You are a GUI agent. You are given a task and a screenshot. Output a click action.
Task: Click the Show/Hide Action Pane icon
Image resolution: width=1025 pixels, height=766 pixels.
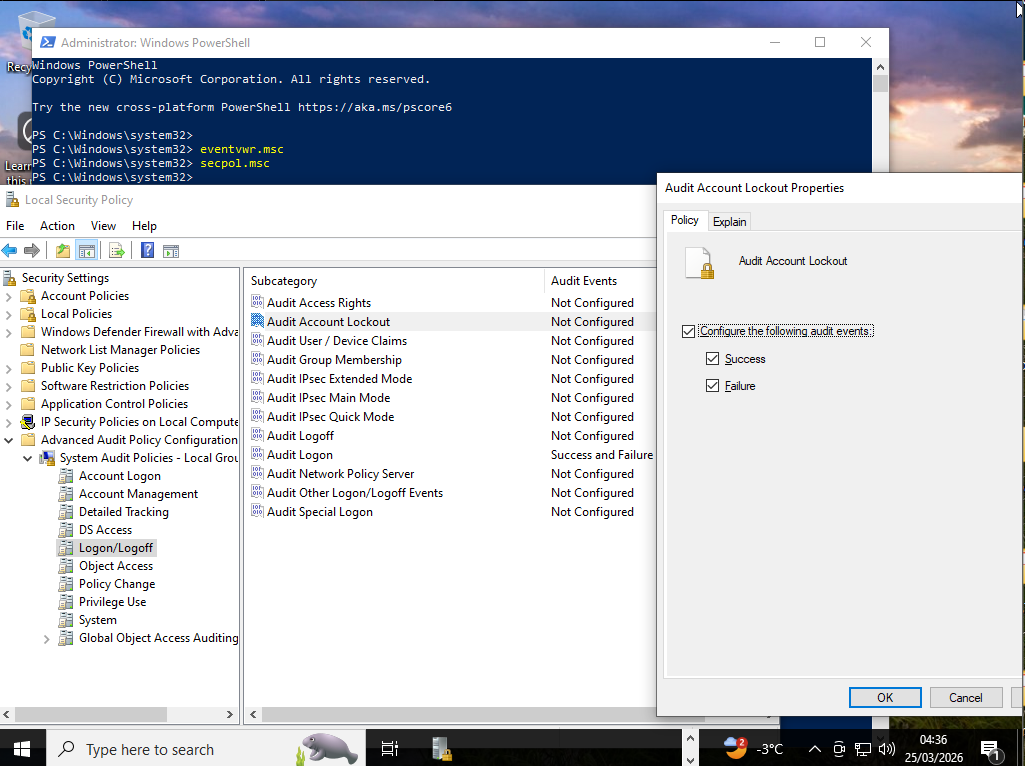[x=171, y=251]
